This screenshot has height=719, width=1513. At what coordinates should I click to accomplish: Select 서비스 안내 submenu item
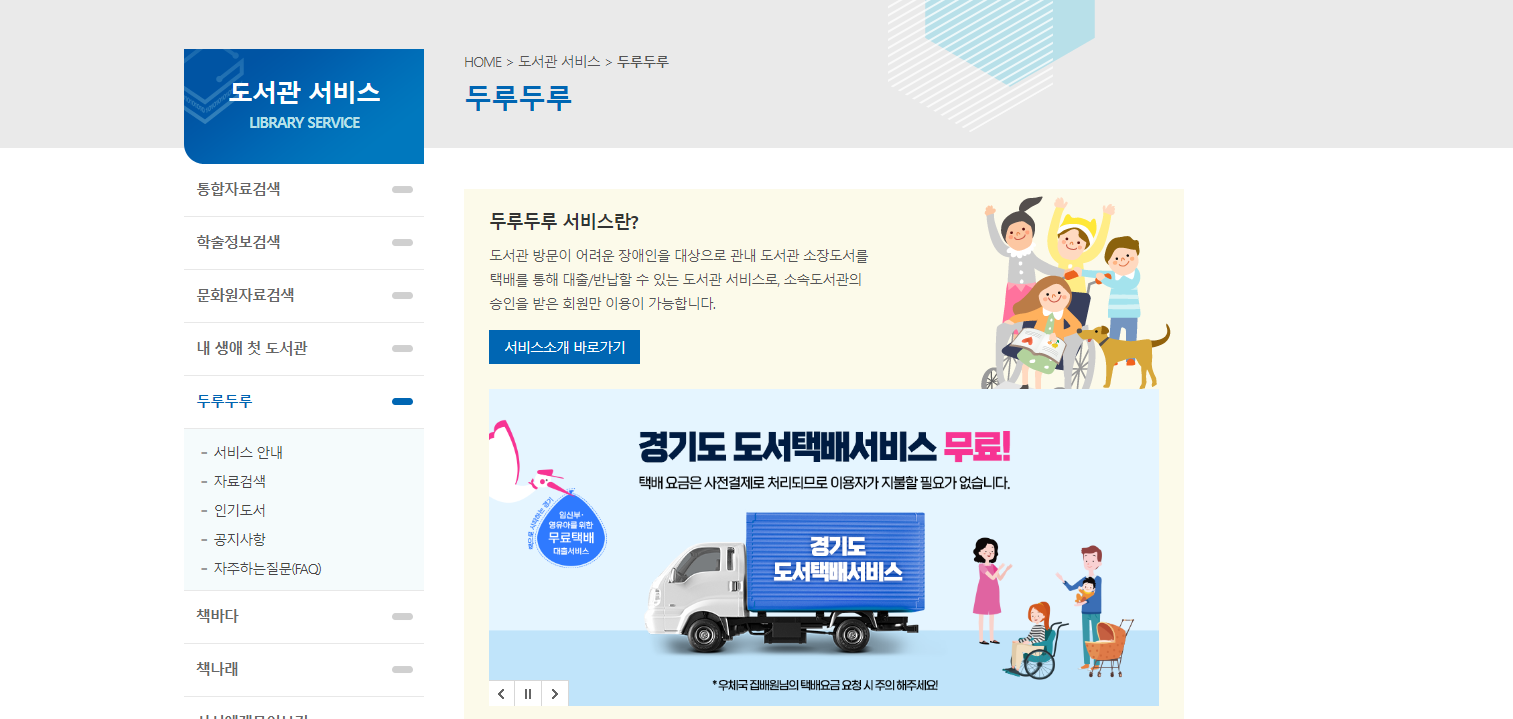coord(248,452)
